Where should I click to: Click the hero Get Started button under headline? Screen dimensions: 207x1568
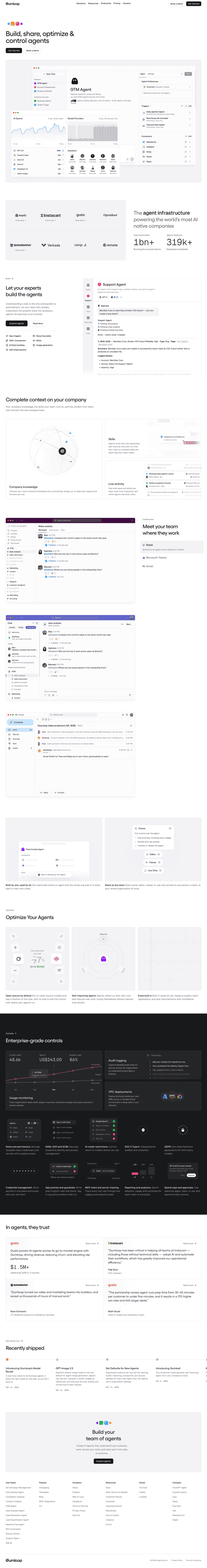pyautogui.click(x=14, y=50)
